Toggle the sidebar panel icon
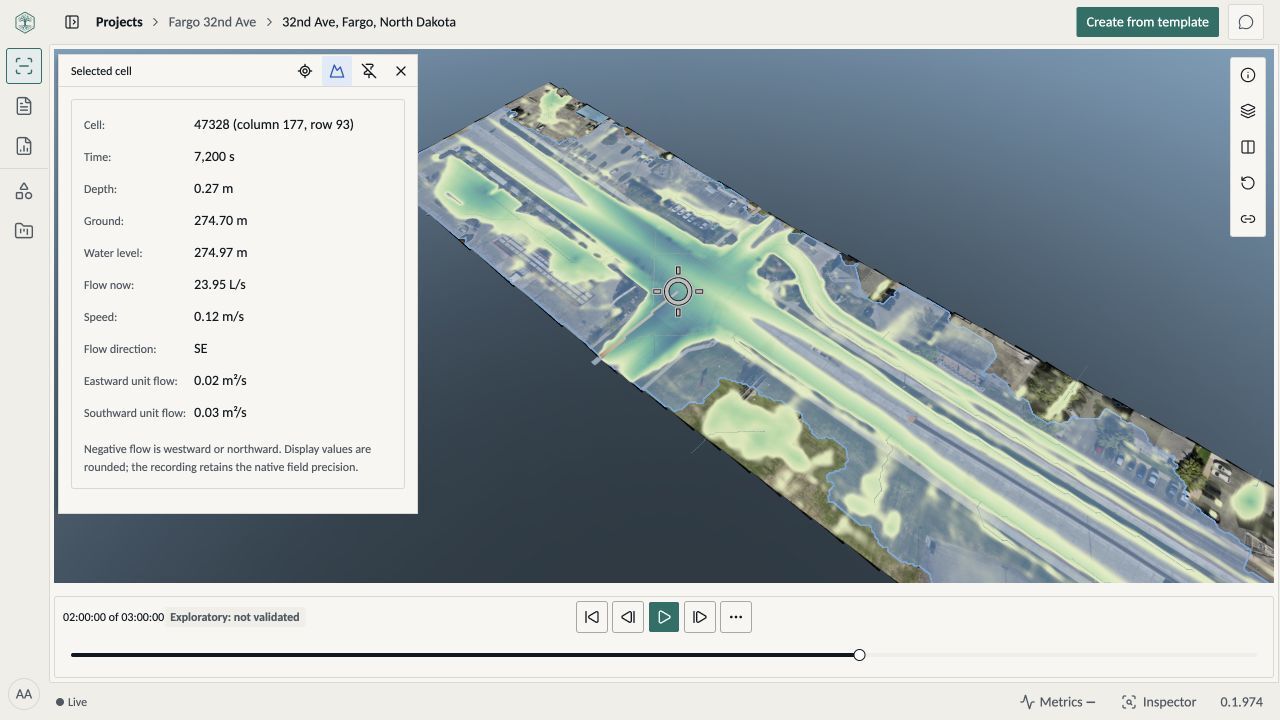The height and width of the screenshot is (720, 1280). 72,22
